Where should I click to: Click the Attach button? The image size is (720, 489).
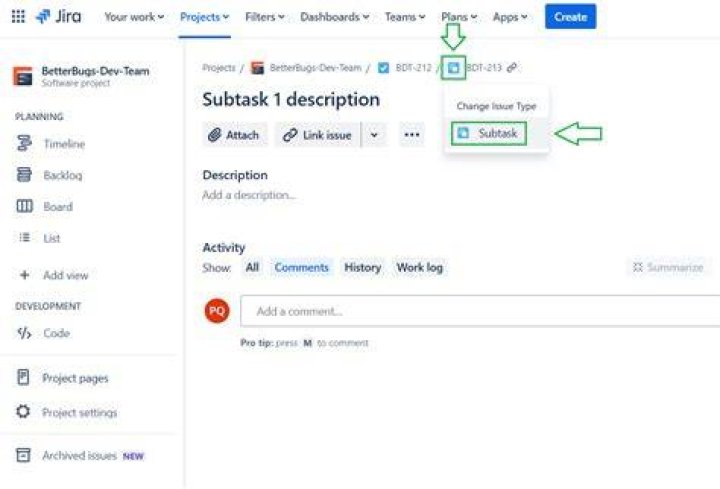point(234,135)
